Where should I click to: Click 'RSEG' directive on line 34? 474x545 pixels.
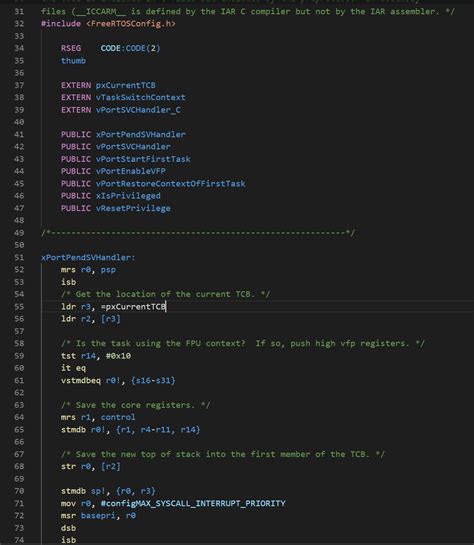71,48
